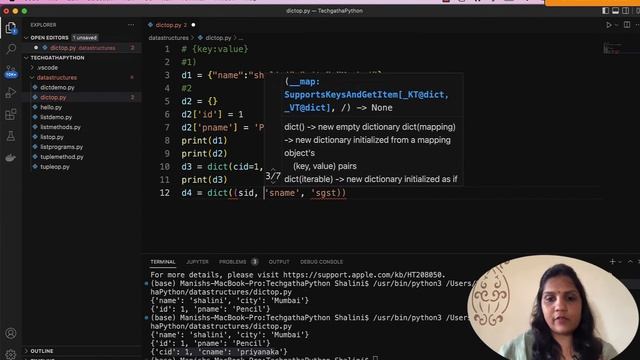Open hello.py in the file tree
The width and height of the screenshot is (640, 360).
(51, 107)
